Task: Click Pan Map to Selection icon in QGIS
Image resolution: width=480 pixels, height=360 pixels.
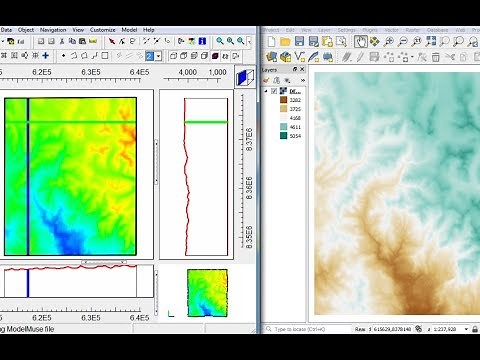Action: (375, 42)
